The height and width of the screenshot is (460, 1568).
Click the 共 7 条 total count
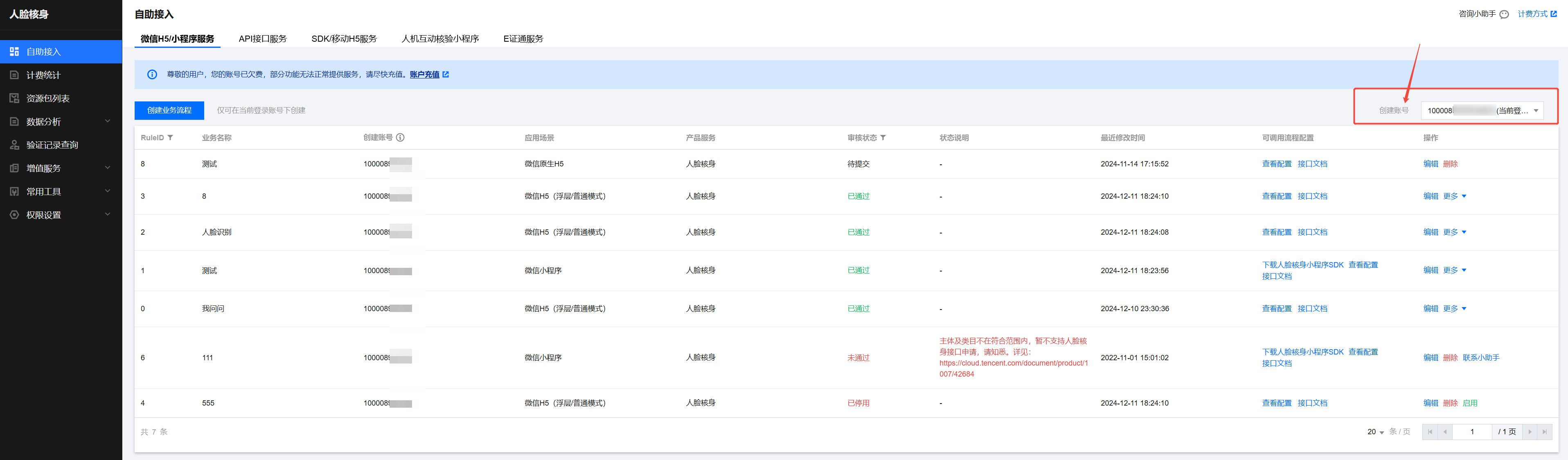coord(154,432)
